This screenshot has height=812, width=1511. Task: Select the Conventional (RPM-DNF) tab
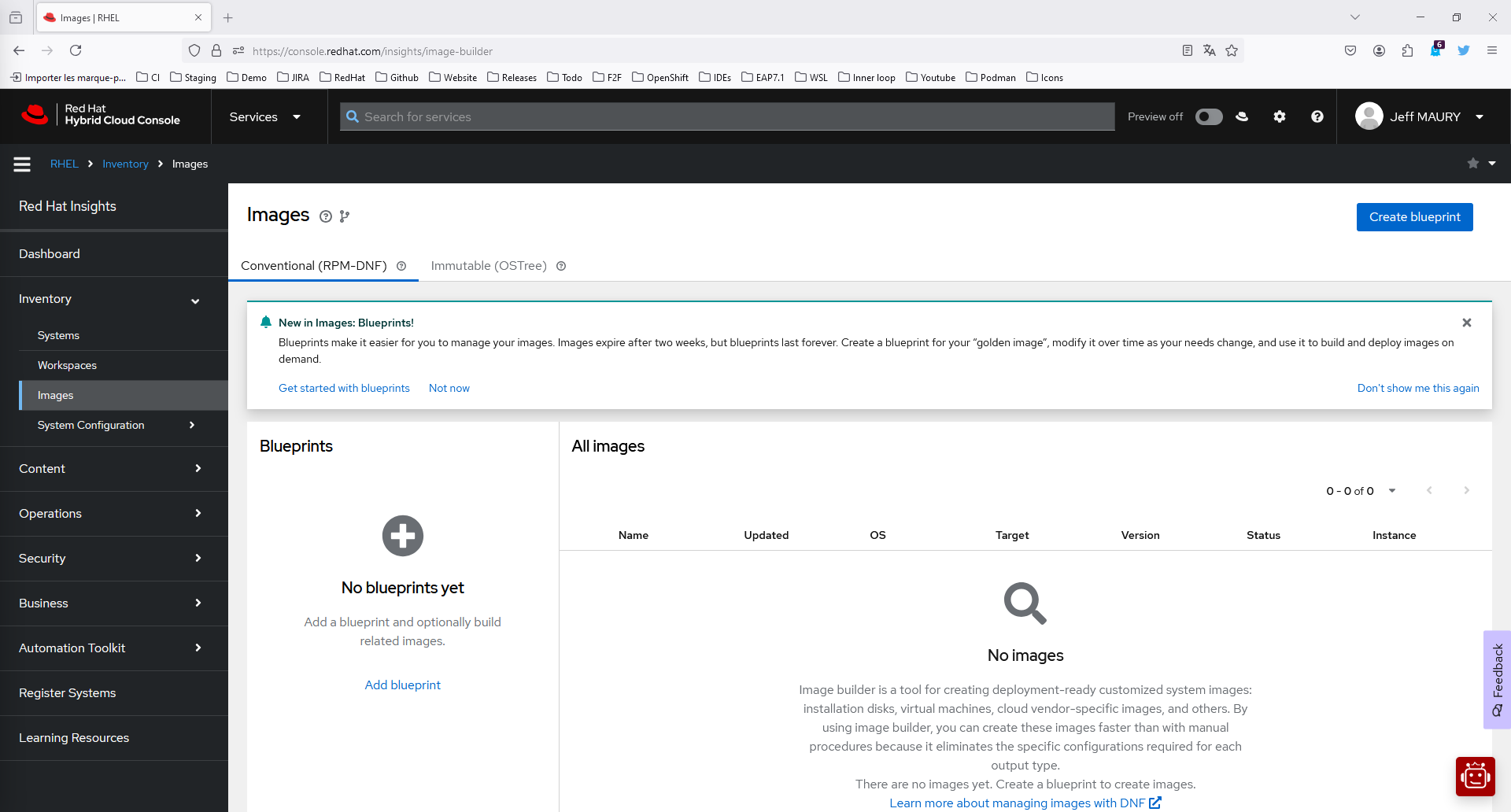click(x=313, y=266)
